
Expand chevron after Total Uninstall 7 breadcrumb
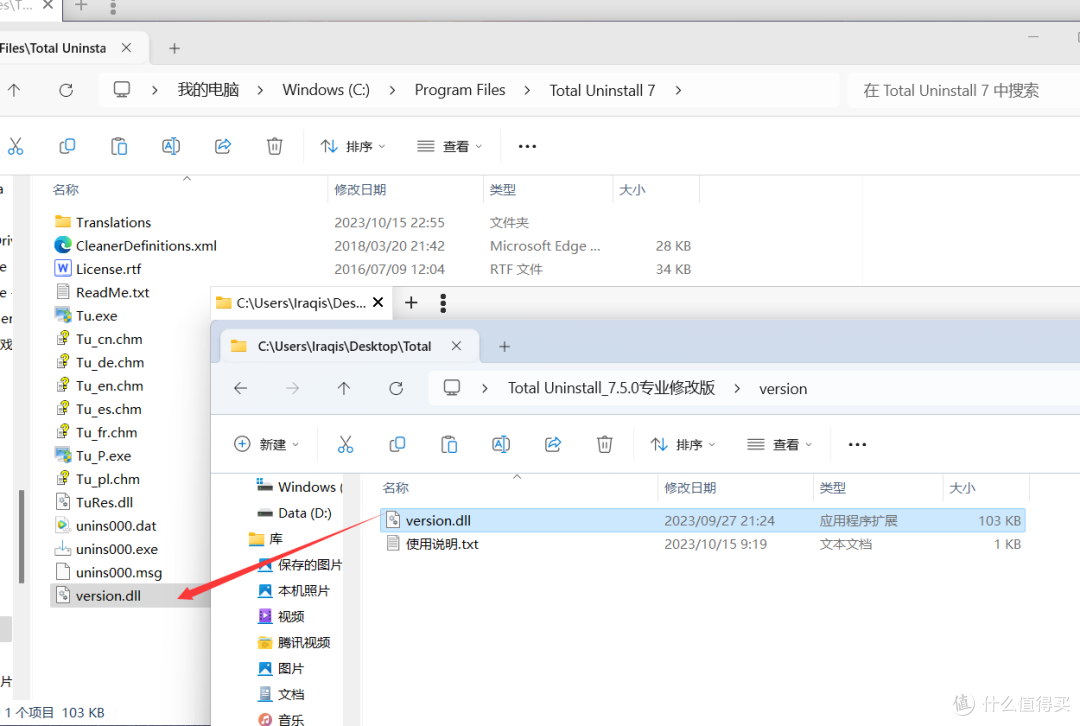678,90
